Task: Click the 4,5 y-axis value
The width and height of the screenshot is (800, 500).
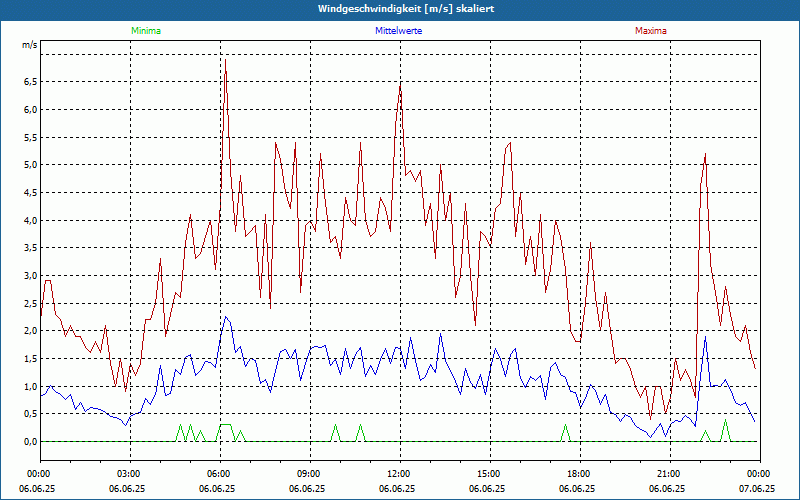Action: tap(31, 192)
